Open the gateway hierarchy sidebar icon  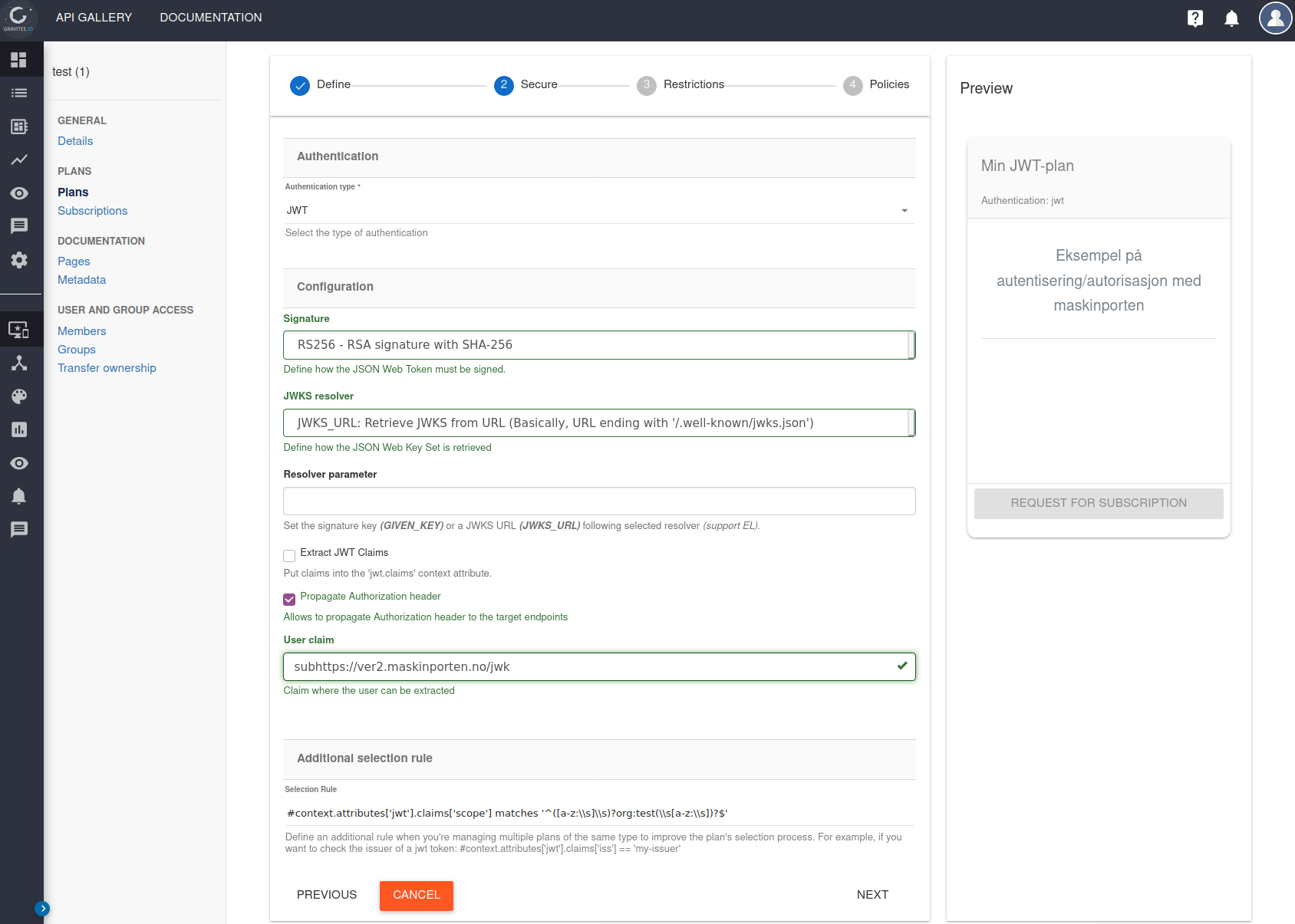(x=19, y=363)
